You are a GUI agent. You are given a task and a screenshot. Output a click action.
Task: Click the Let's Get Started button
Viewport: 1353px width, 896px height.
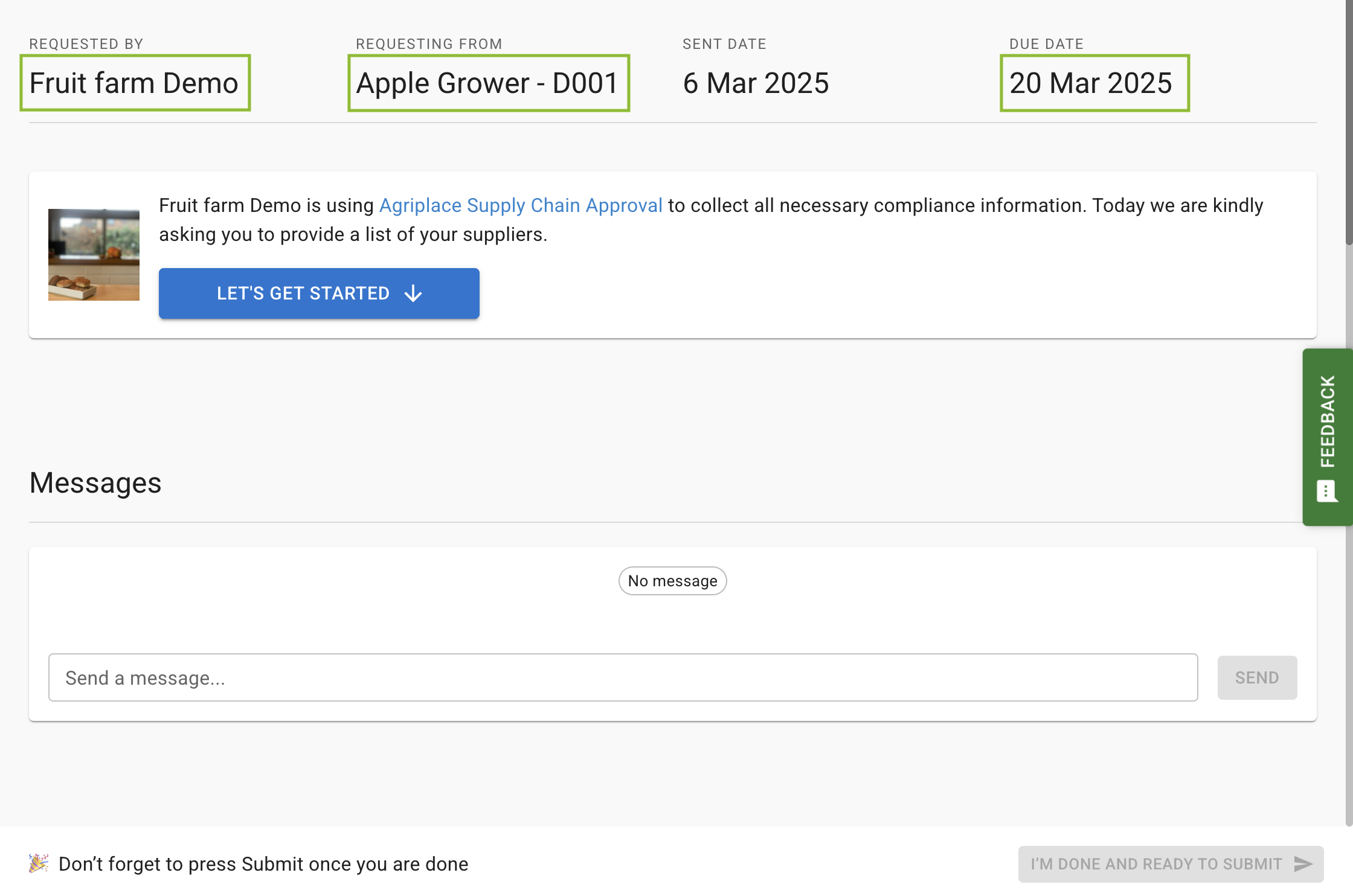tap(319, 293)
